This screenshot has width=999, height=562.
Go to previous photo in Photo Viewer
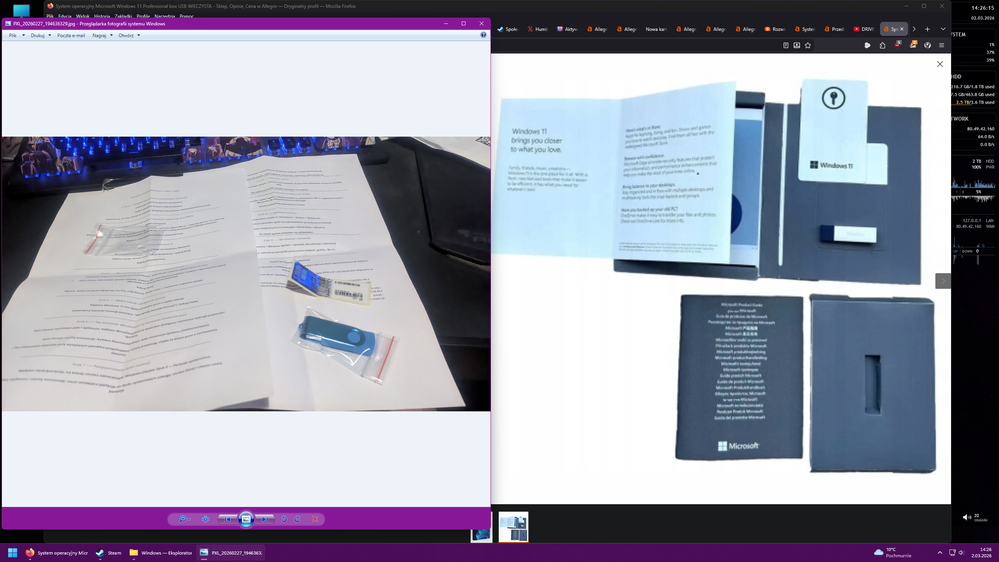(x=227, y=519)
